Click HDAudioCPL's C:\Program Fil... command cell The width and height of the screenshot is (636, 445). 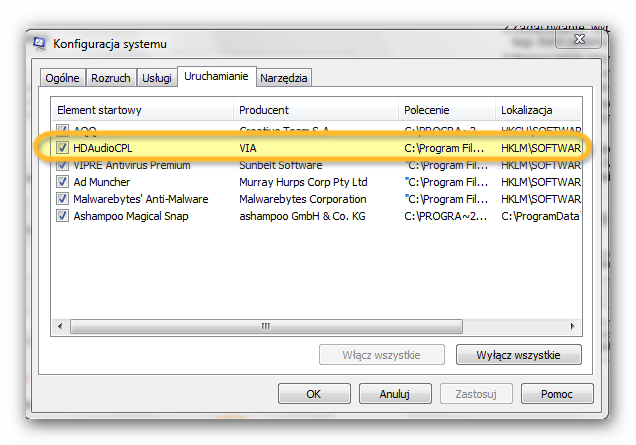444,148
